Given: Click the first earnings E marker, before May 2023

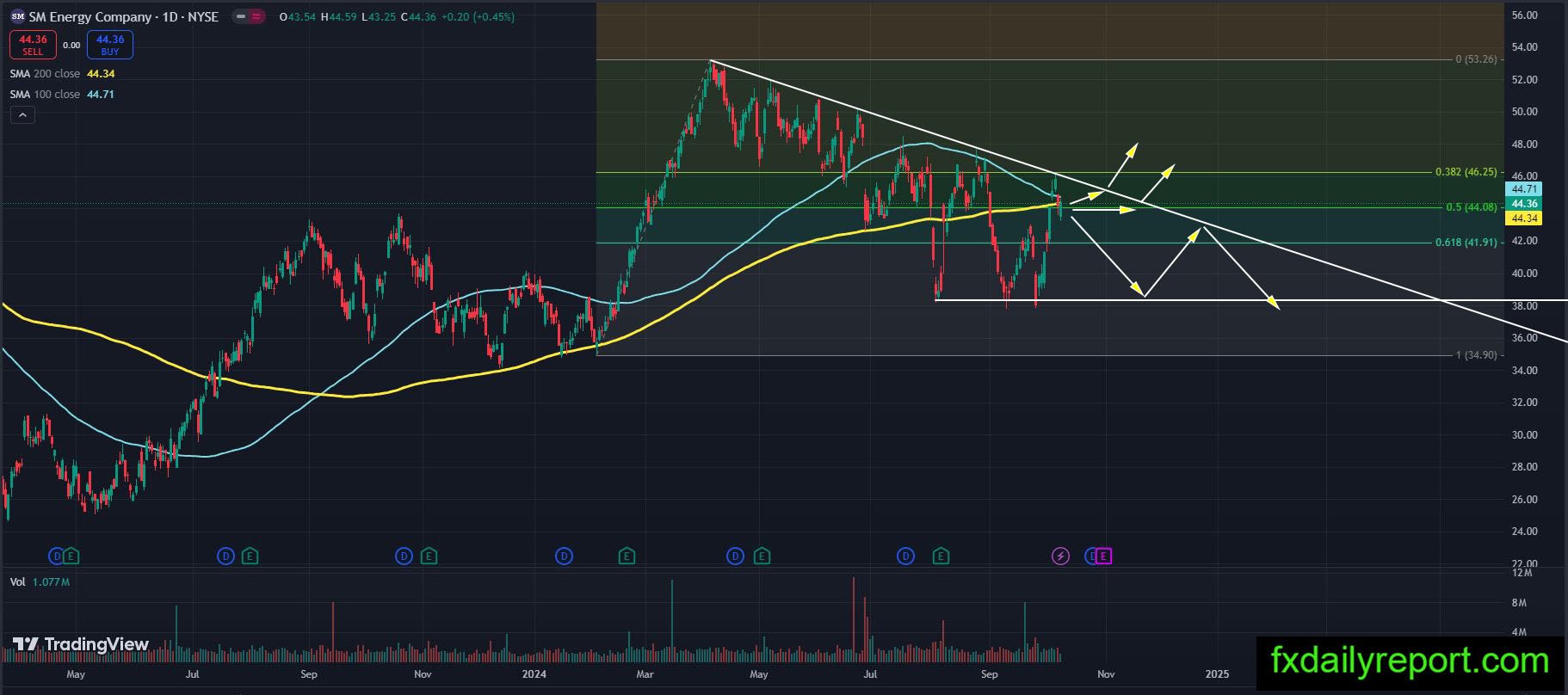Looking at the screenshot, I should [x=71, y=557].
